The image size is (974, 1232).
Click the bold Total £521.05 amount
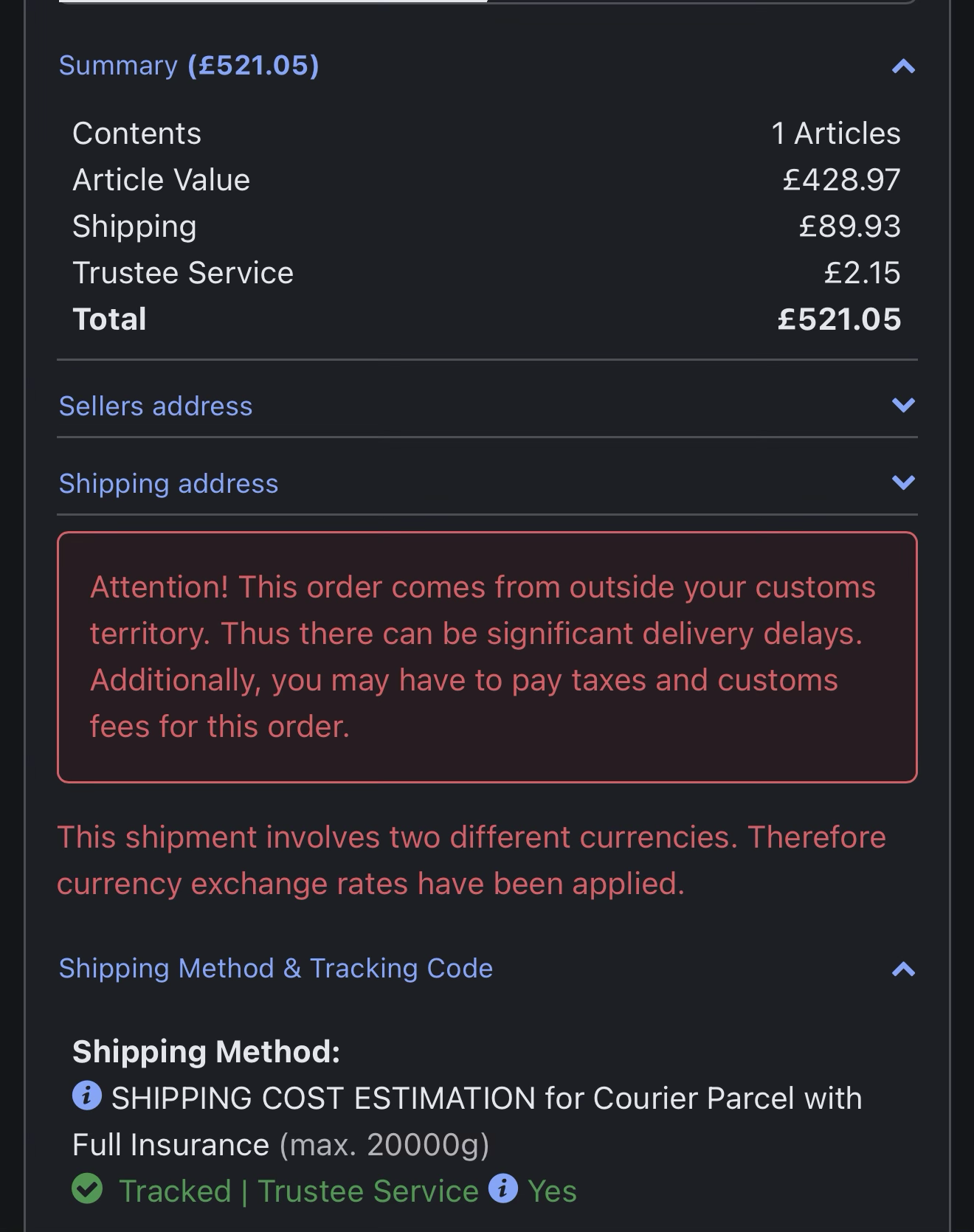click(x=839, y=319)
